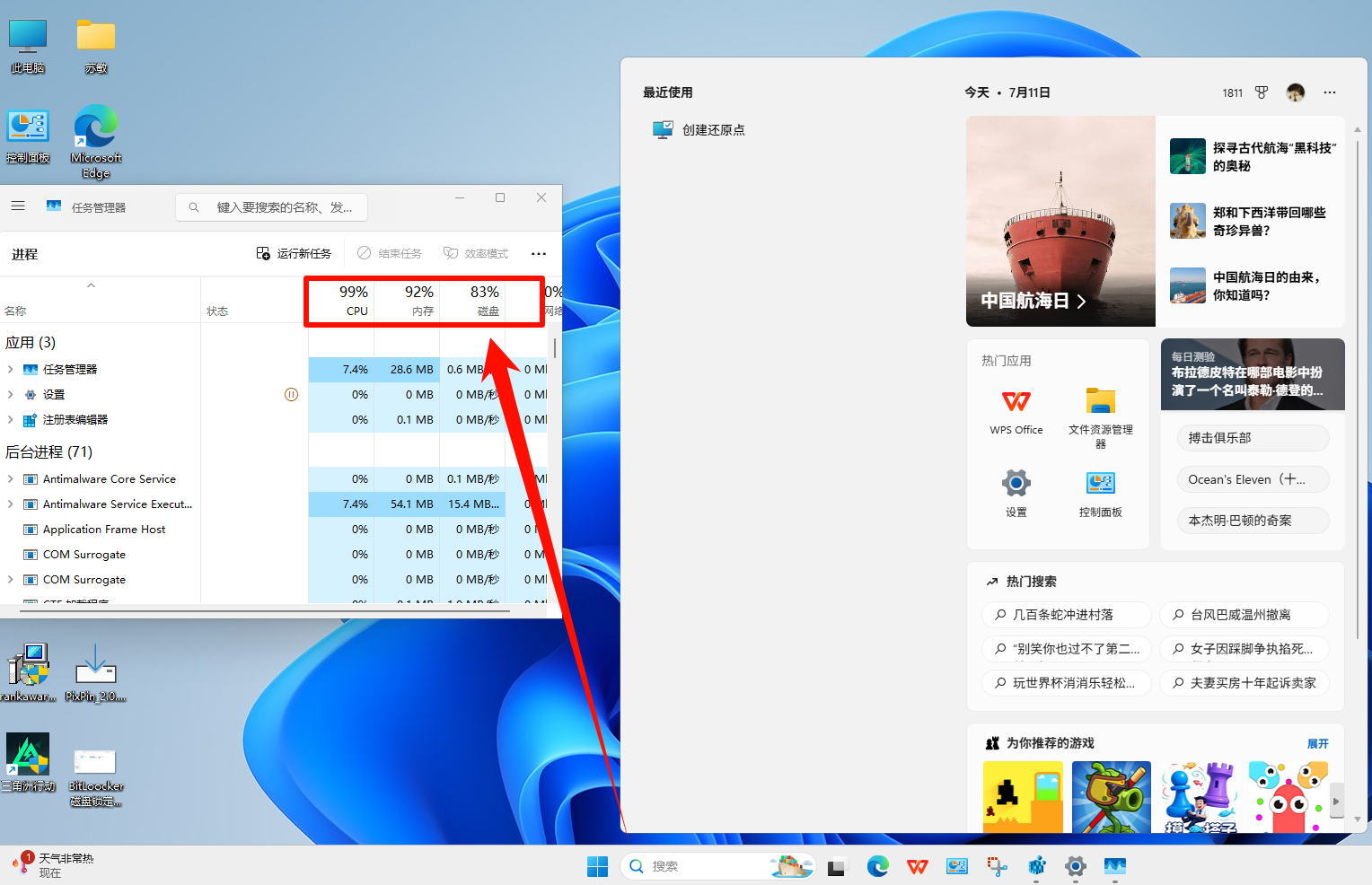The width and height of the screenshot is (1372, 885).
Task: Expand the Antimalware Core Service row
Action: click(10, 479)
